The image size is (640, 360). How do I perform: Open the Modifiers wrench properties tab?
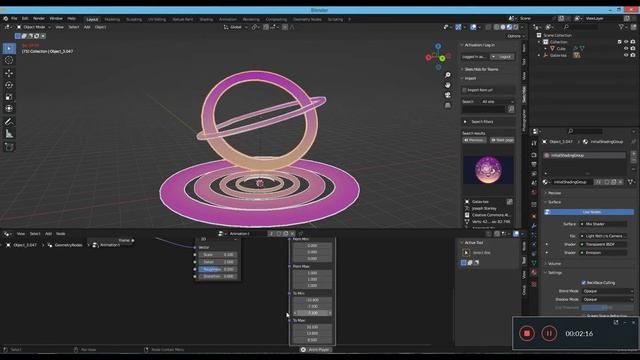pos(534,226)
